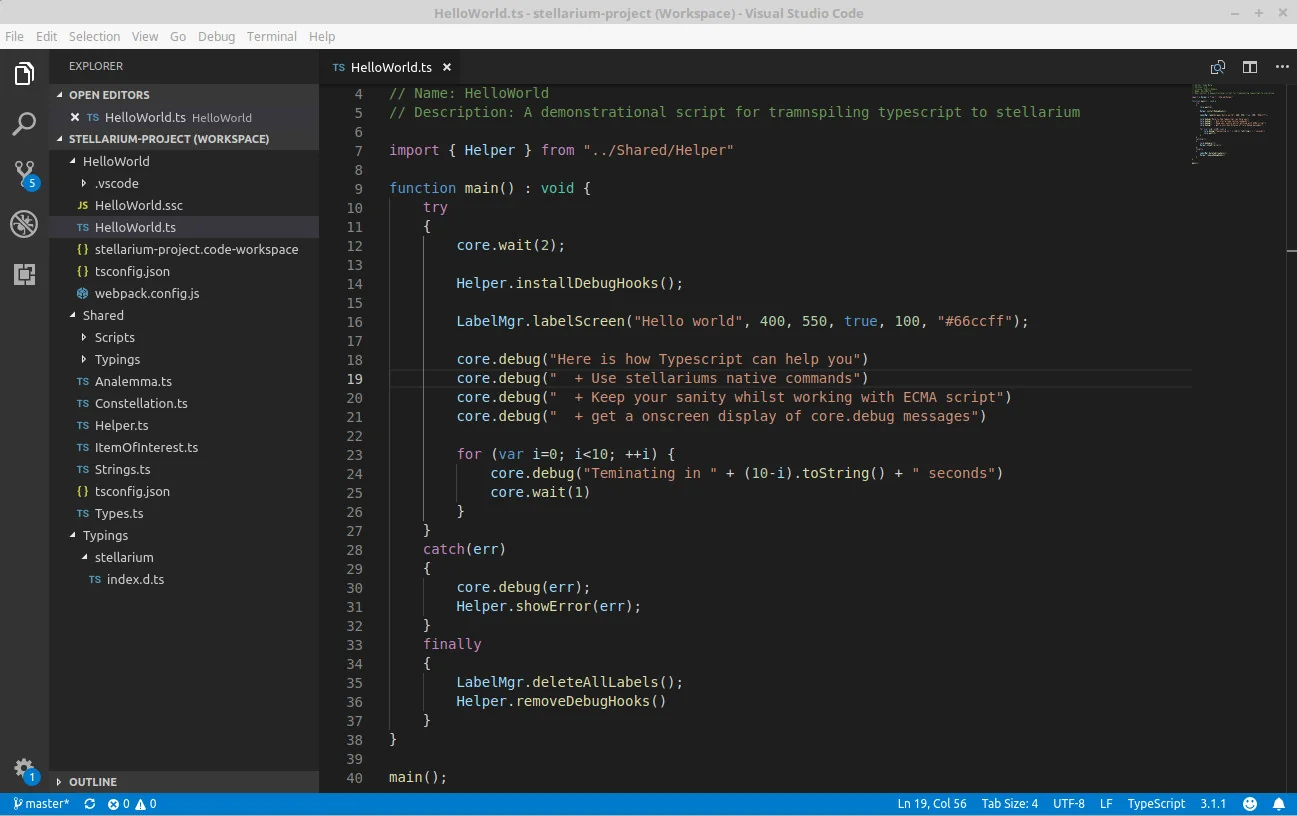The height and width of the screenshot is (816, 1297).
Task: Click the errors count in status bar
Action: tap(119, 804)
